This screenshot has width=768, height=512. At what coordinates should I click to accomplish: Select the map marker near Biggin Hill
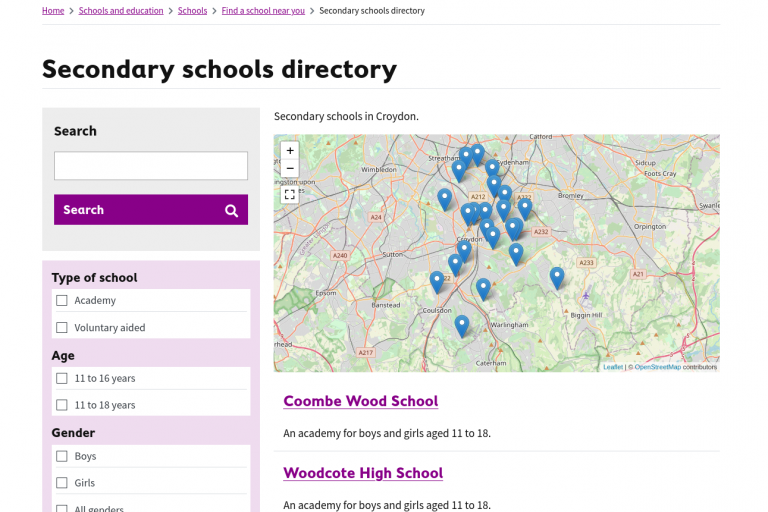click(556, 278)
